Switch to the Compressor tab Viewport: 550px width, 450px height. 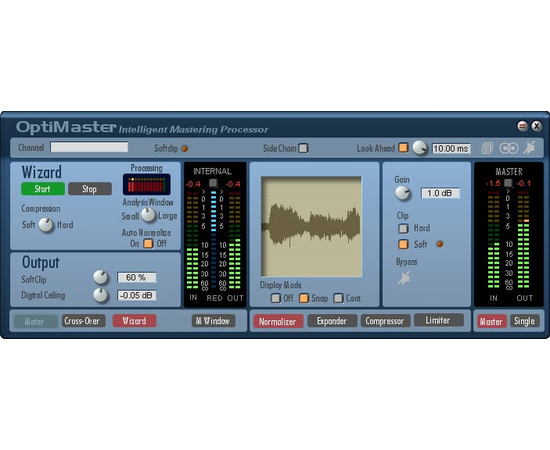385,321
